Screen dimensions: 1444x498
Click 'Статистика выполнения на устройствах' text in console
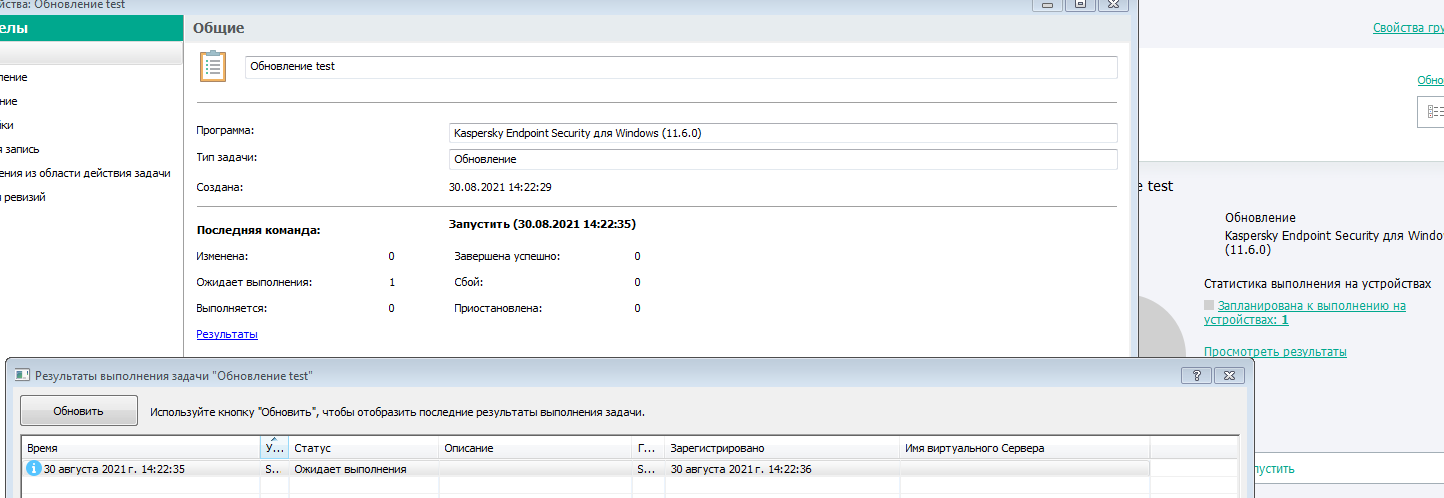[1317, 284]
